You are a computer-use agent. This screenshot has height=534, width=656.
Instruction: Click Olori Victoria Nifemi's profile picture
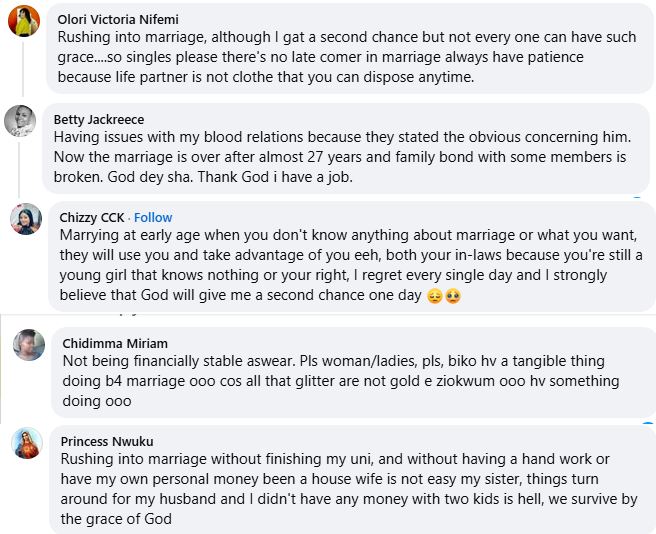pos(23,19)
